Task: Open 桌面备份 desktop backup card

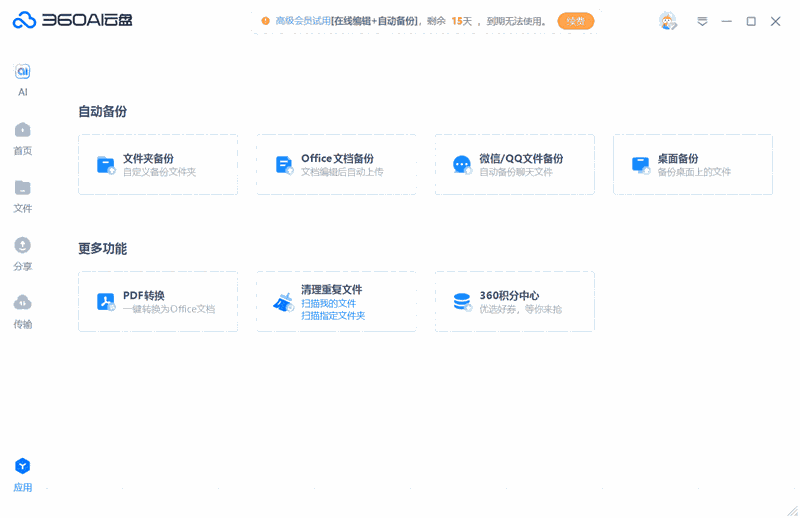Action: [693, 164]
